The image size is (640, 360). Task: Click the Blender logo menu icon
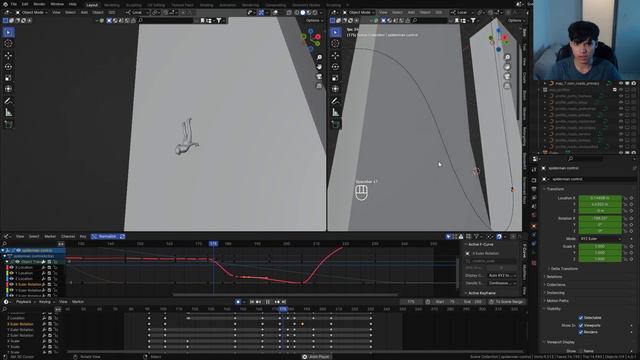(4, 4)
